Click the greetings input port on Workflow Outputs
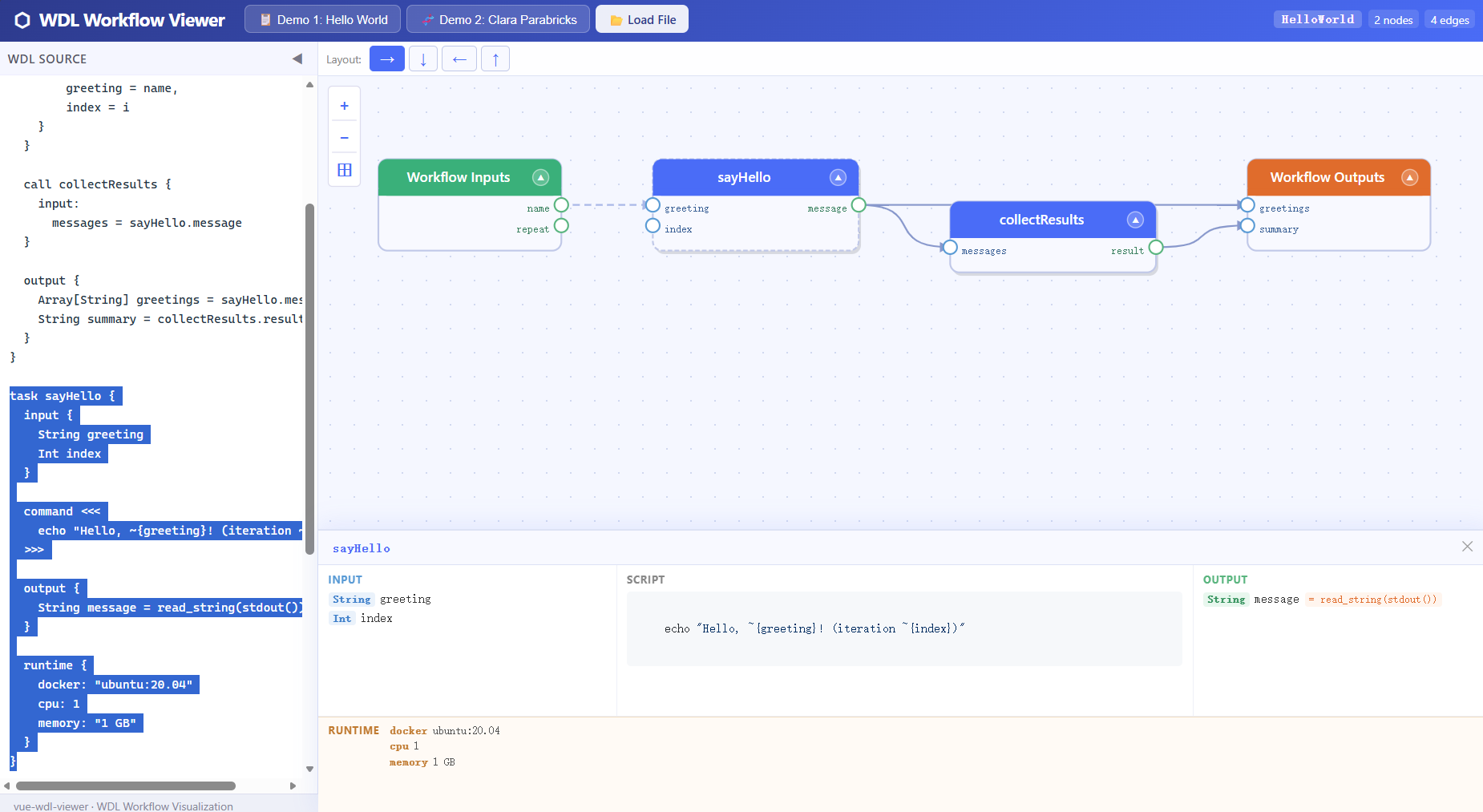Viewport: 1483px width, 812px height. pos(1247,205)
